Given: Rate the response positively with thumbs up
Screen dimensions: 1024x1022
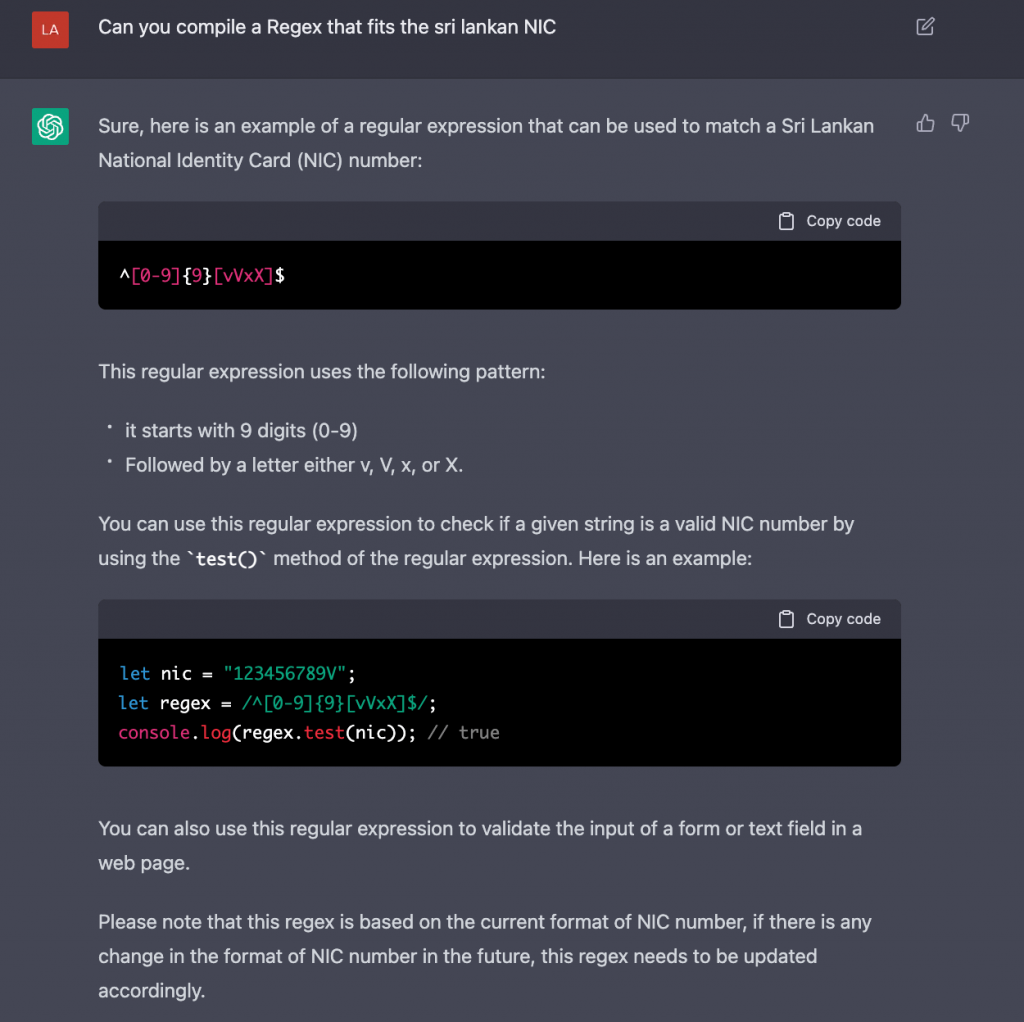Looking at the screenshot, I should [x=925, y=122].
